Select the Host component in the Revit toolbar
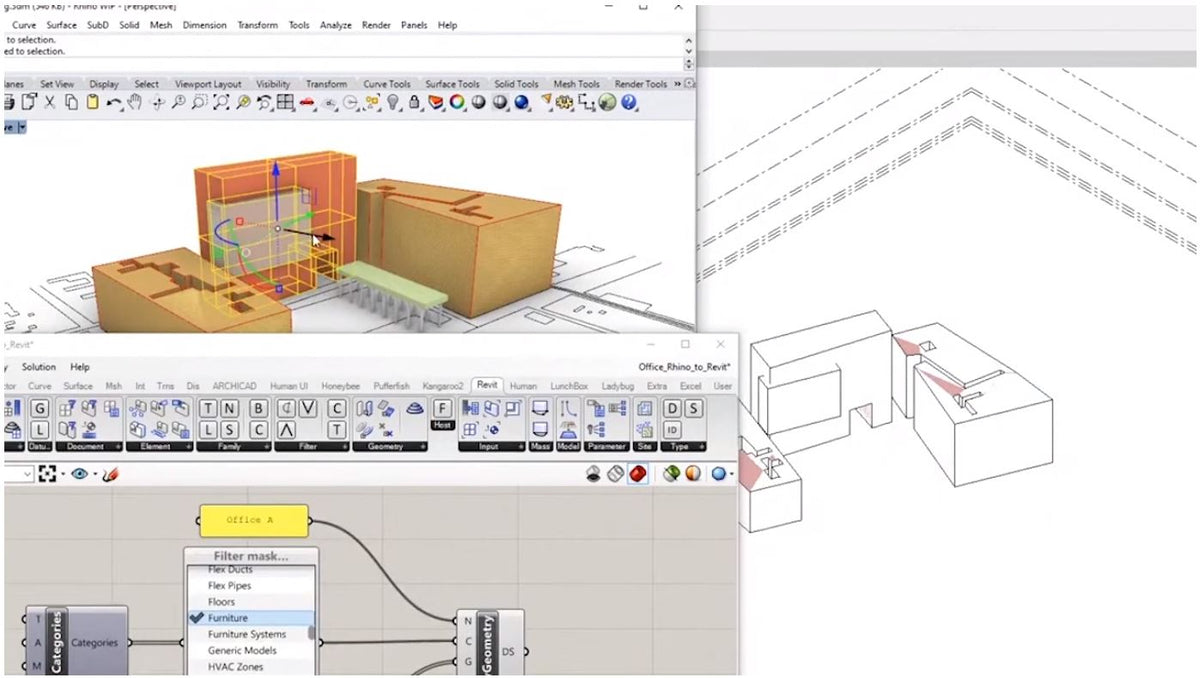1200x678 pixels. [x=443, y=408]
